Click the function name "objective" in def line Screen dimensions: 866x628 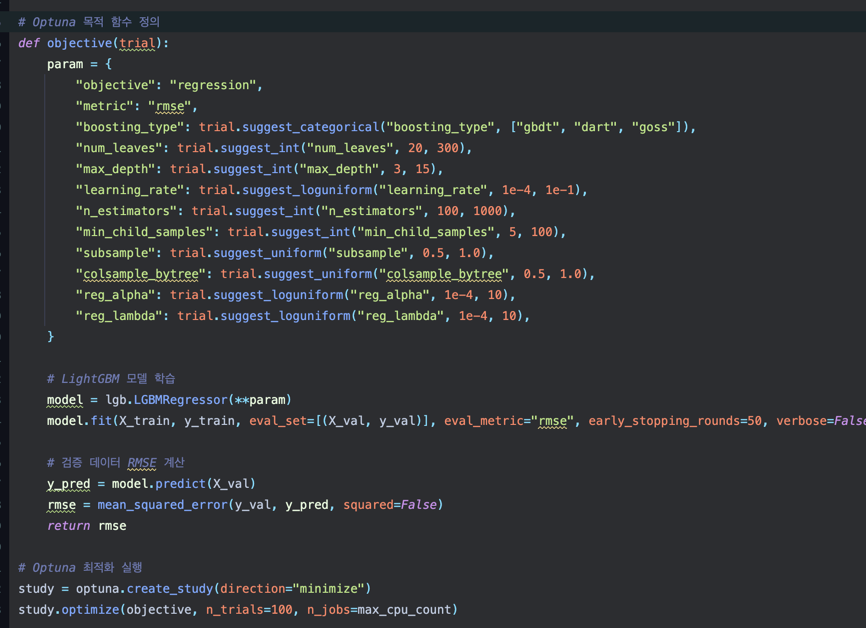[x=80, y=43]
